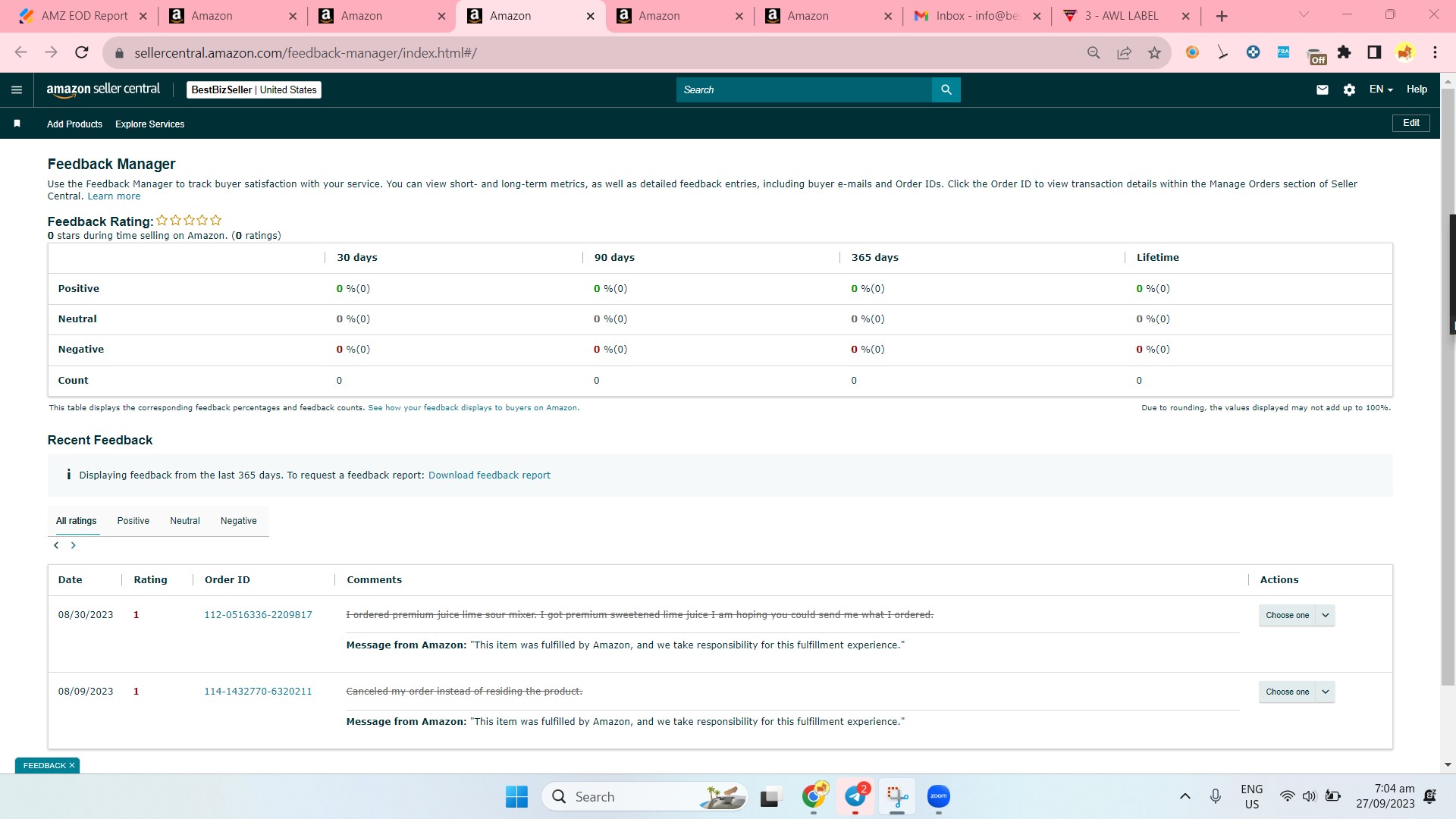This screenshot has width=1456, height=819.
Task: Switch to the Neutral feedback tab
Action: (185, 521)
